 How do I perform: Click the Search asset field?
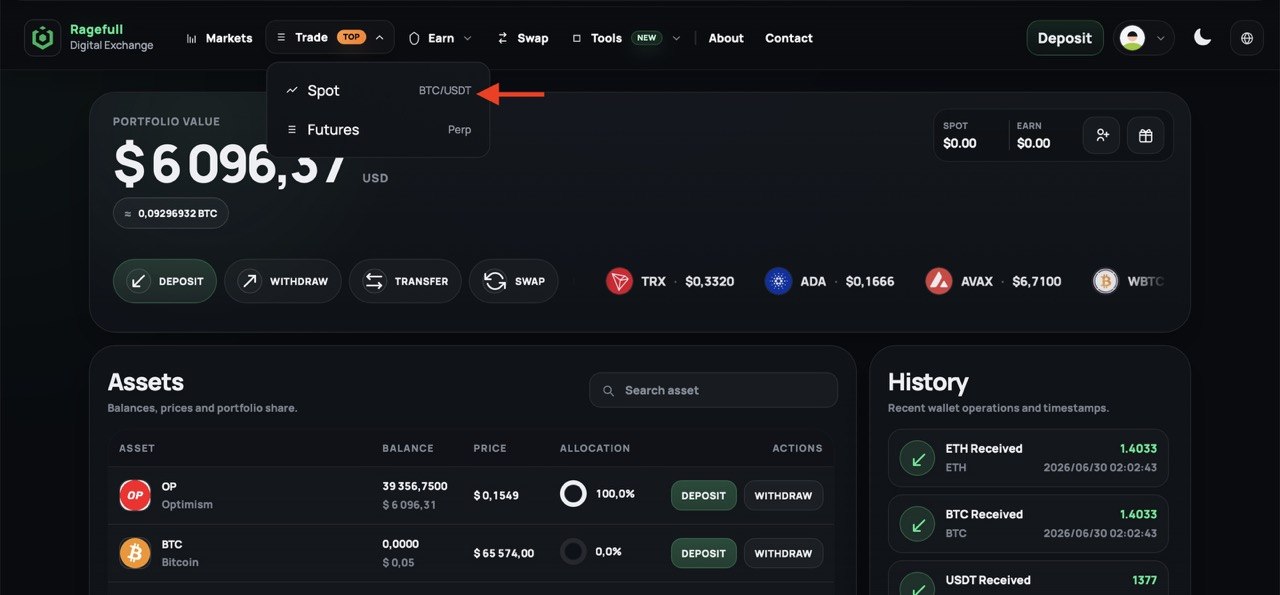pyautogui.click(x=713, y=390)
